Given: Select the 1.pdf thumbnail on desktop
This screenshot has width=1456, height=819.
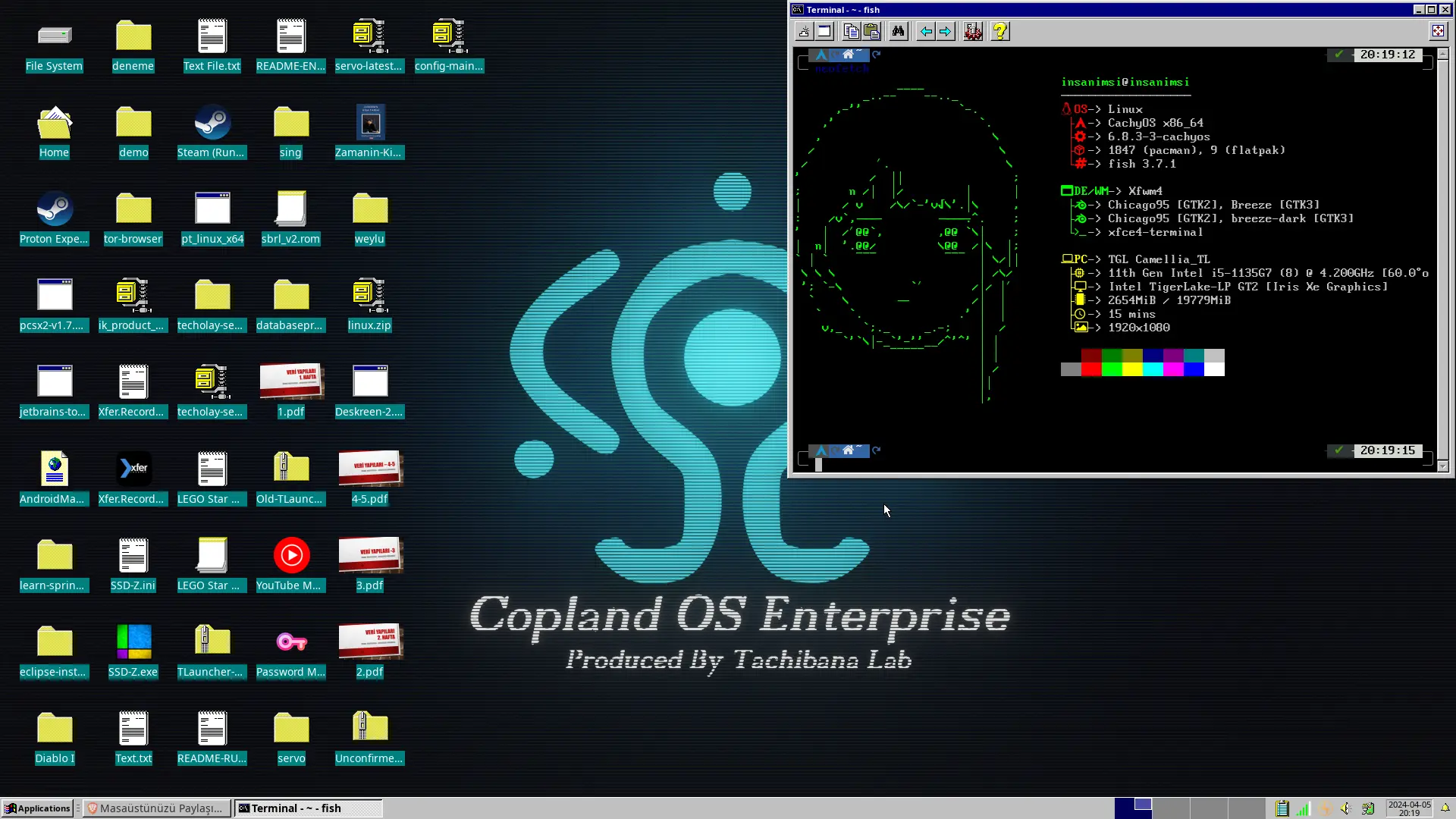Looking at the screenshot, I should point(291,392).
